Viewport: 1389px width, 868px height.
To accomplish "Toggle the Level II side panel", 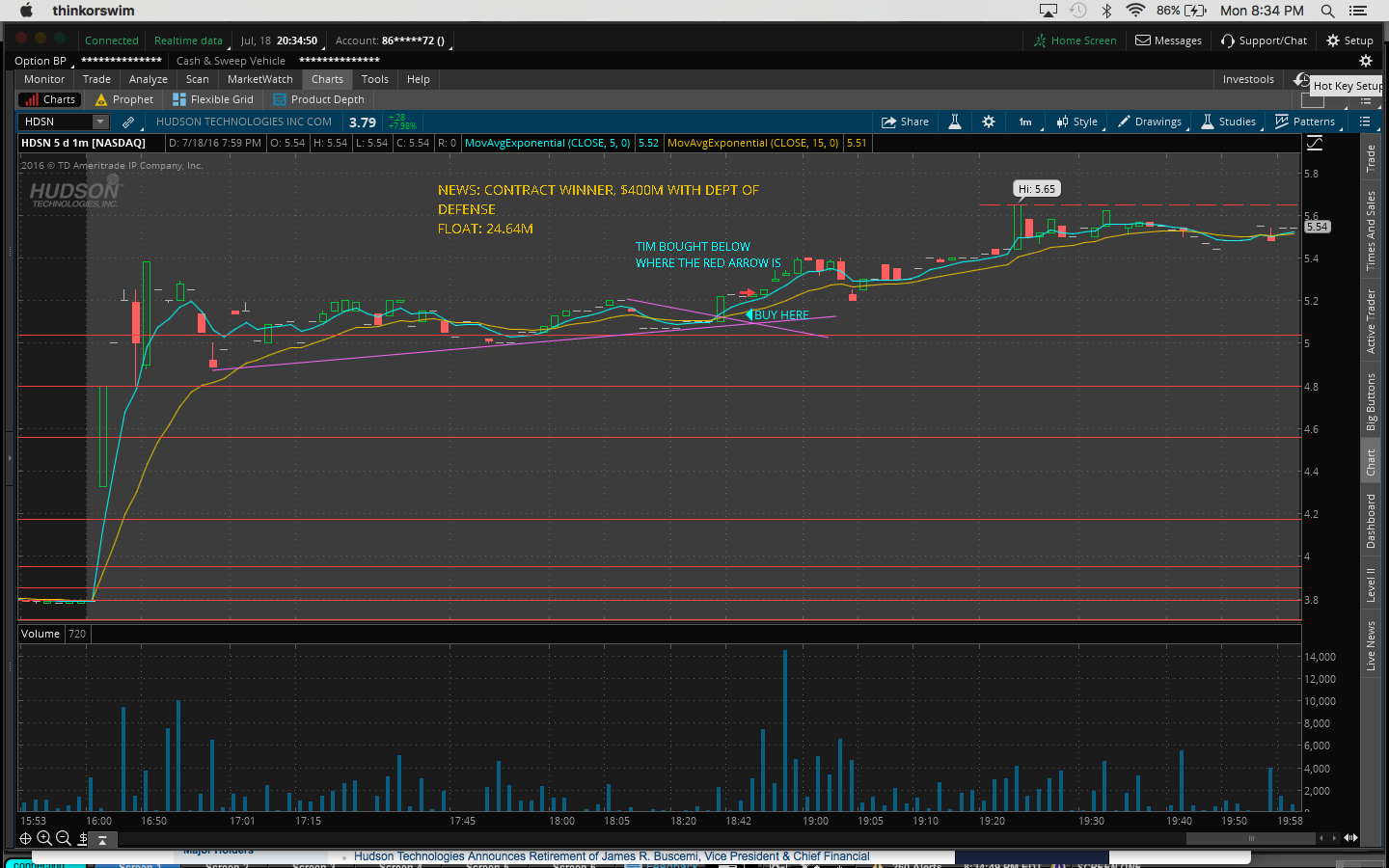I will click(x=1371, y=584).
